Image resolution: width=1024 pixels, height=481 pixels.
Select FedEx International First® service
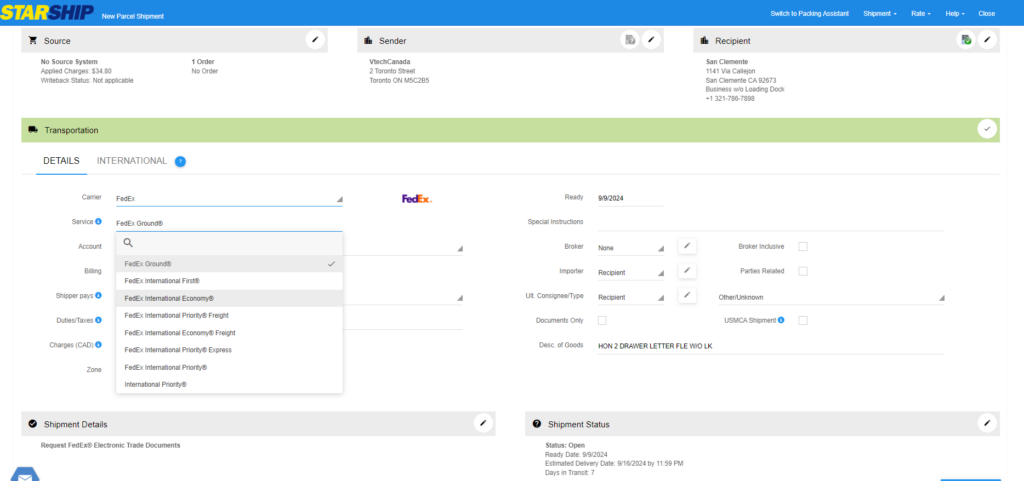(229, 281)
